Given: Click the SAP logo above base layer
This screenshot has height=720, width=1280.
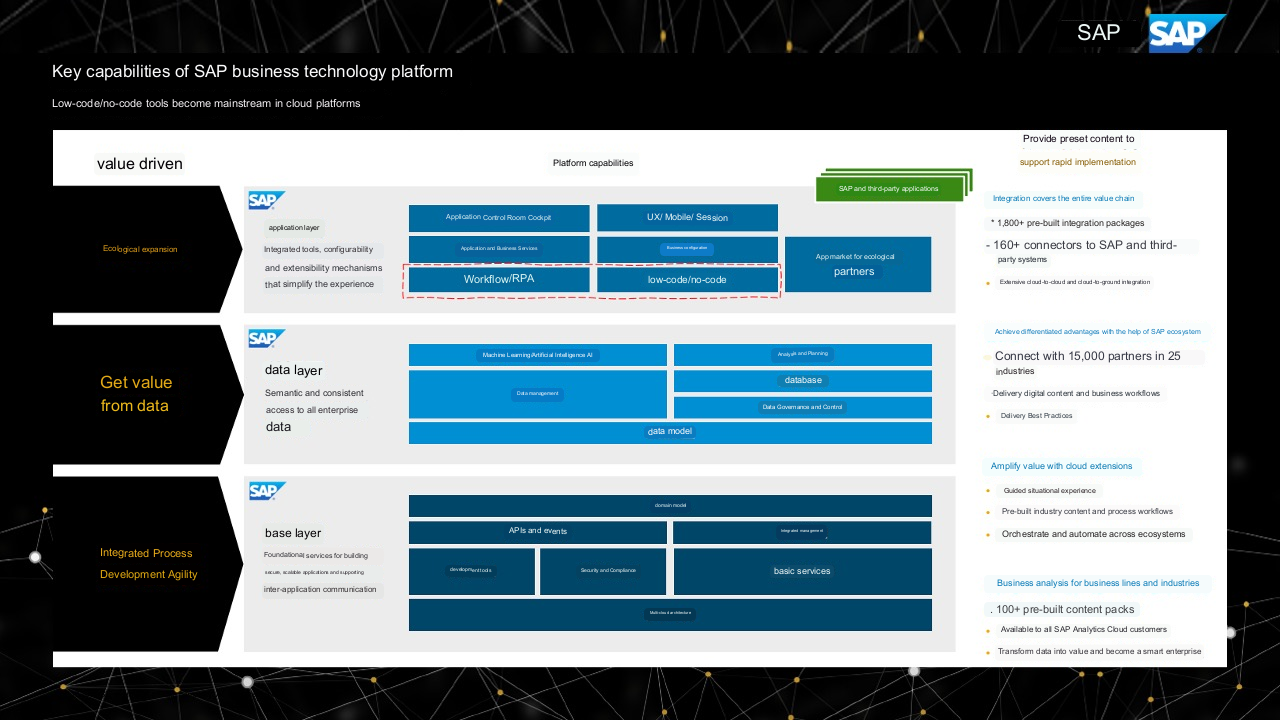Looking at the screenshot, I should [267, 491].
